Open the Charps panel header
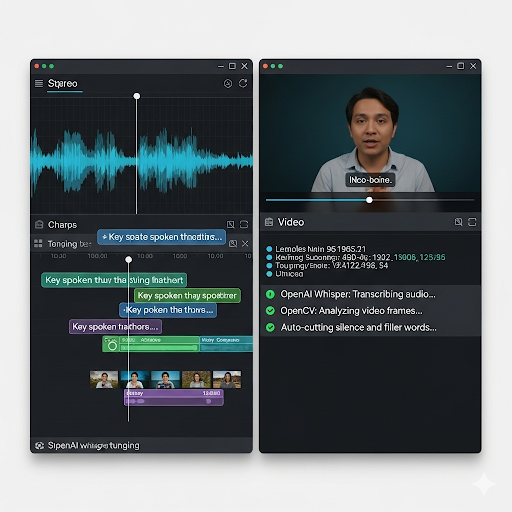The image size is (512, 512). [x=141, y=224]
